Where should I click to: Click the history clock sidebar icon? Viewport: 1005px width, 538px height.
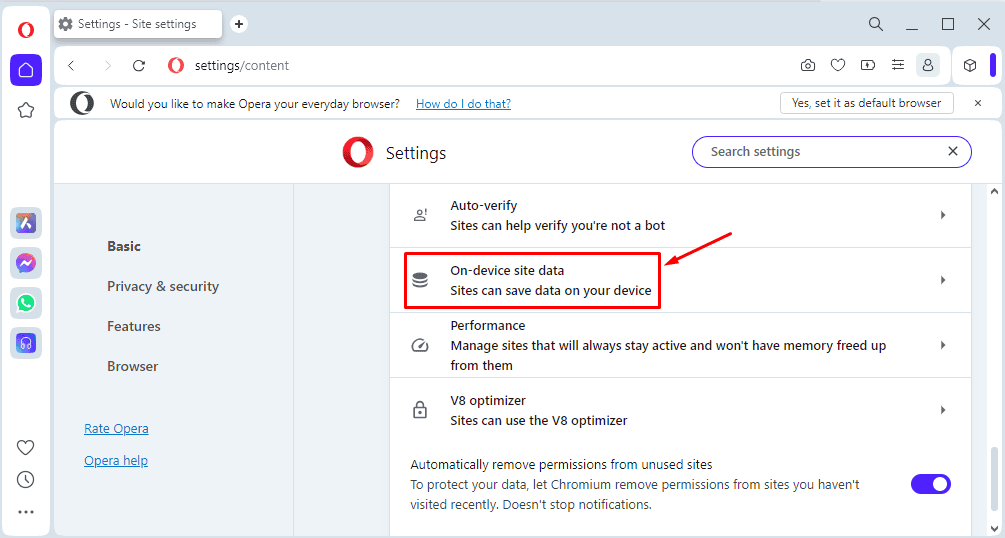(26, 480)
